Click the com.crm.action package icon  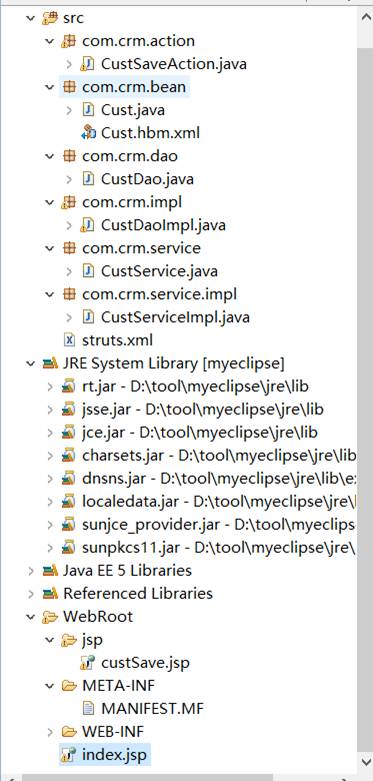(69, 41)
